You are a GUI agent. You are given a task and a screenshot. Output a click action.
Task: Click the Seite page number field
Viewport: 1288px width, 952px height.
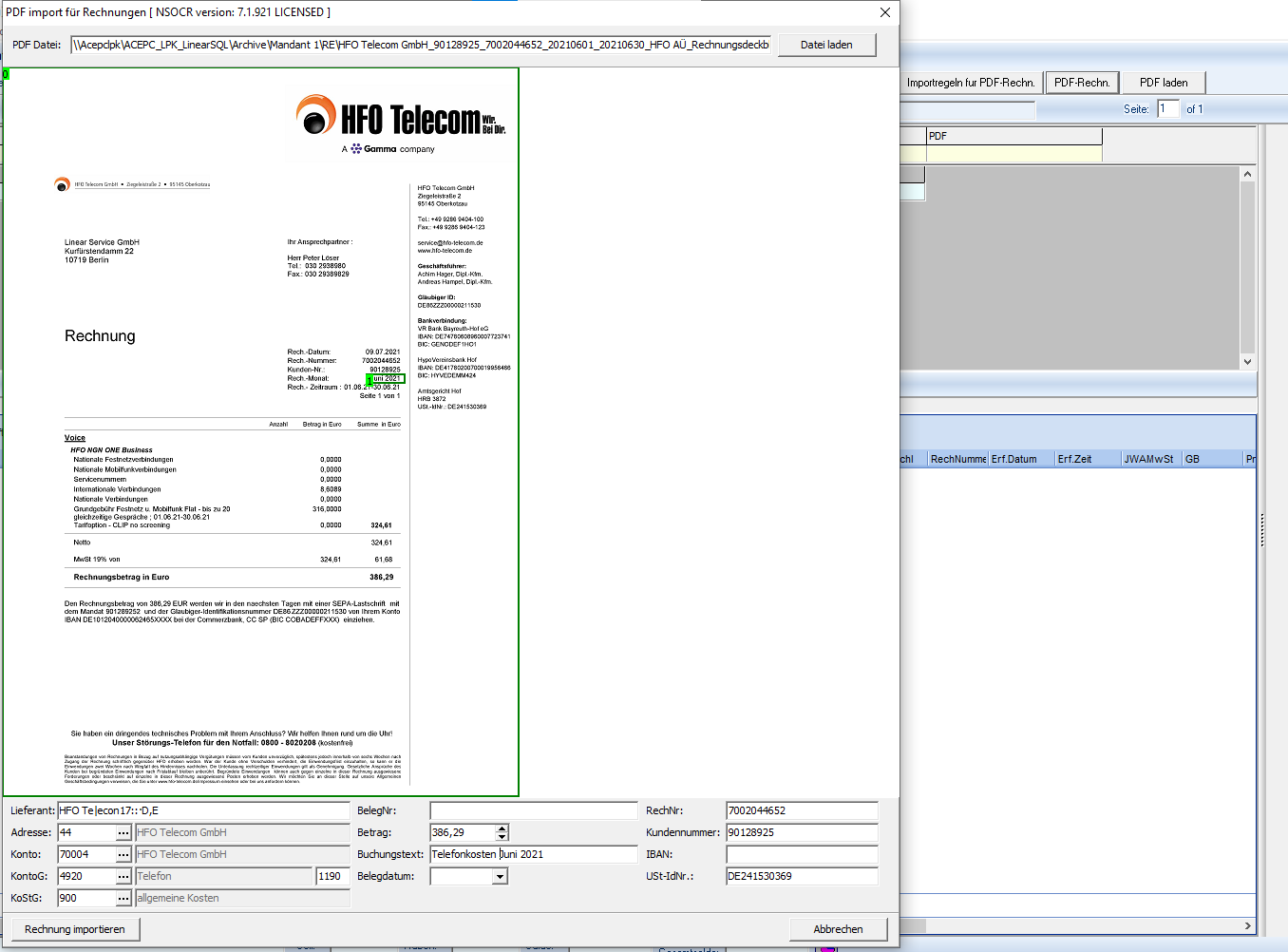[1168, 109]
